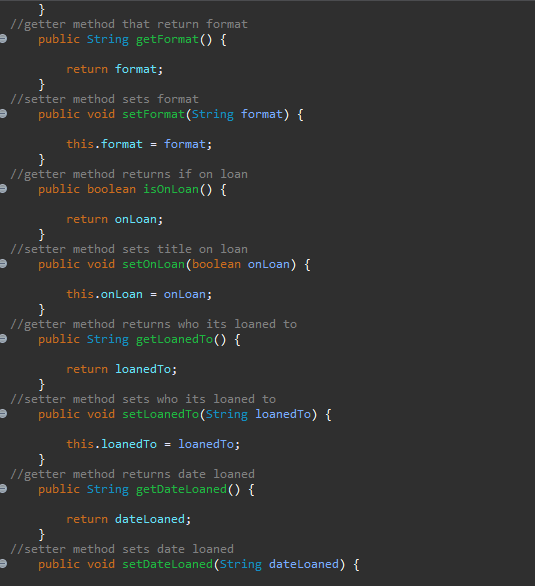
Task: Click the setDateLoaned method name
Action: (x=167, y=564)
